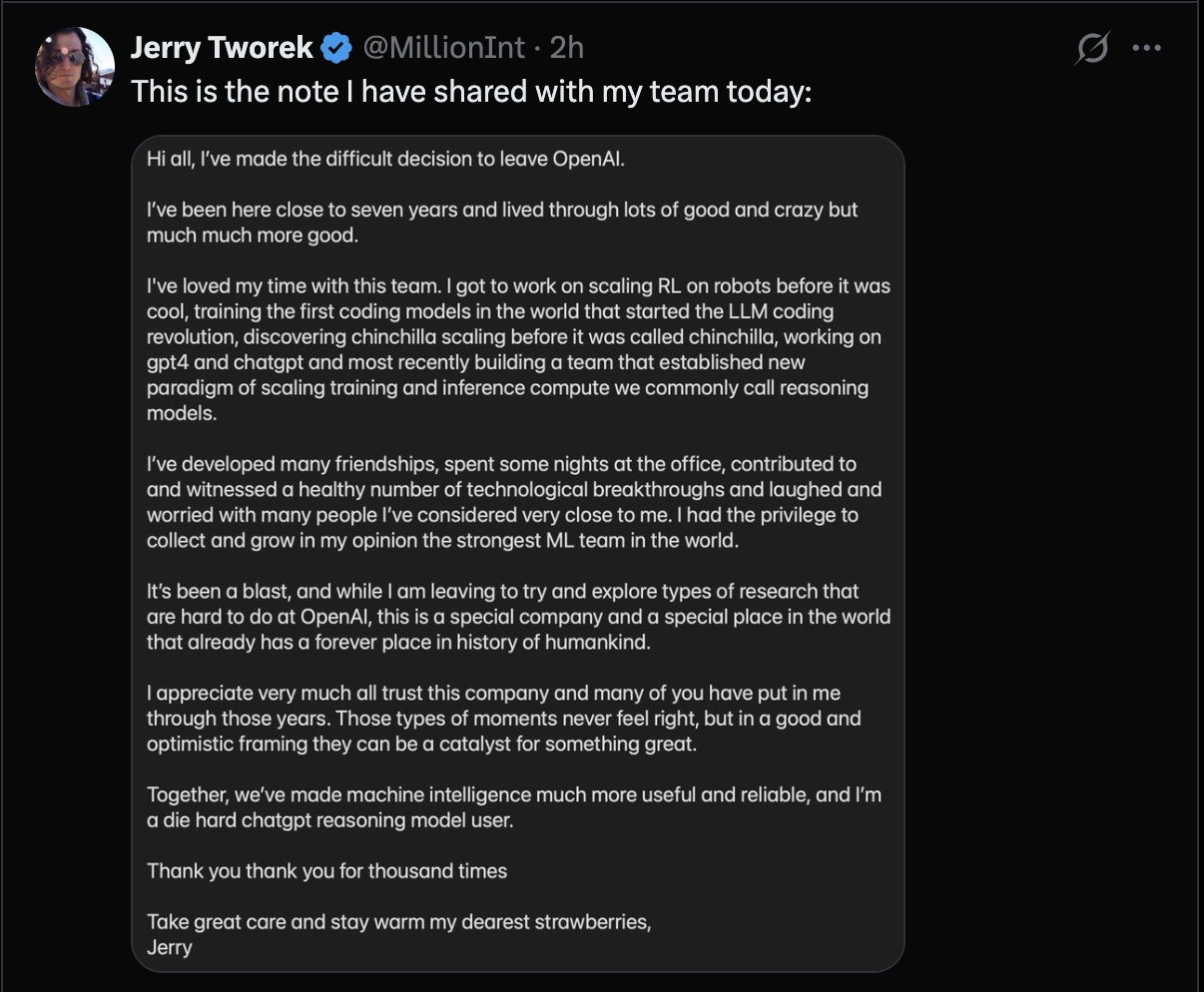1204x992 pixels.
Task: Click the note's opening line "Hi all"
Action: 385,159
